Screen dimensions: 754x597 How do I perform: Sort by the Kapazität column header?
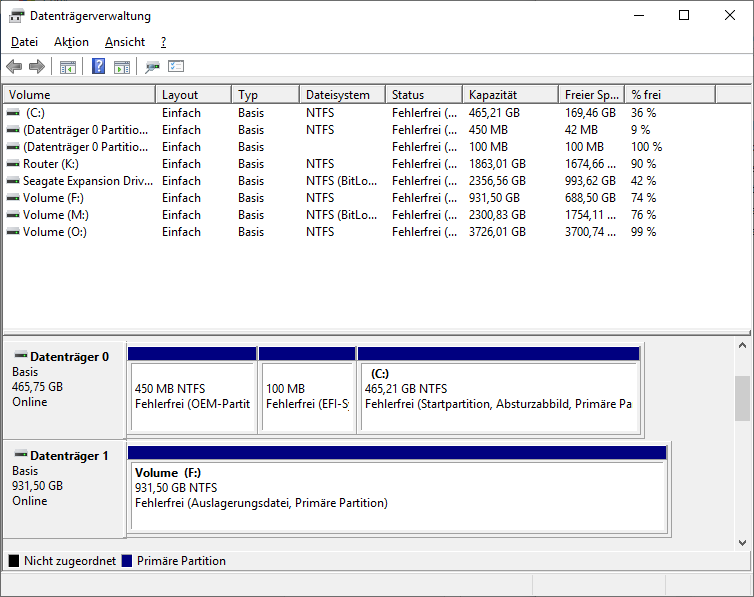[511, 95]
